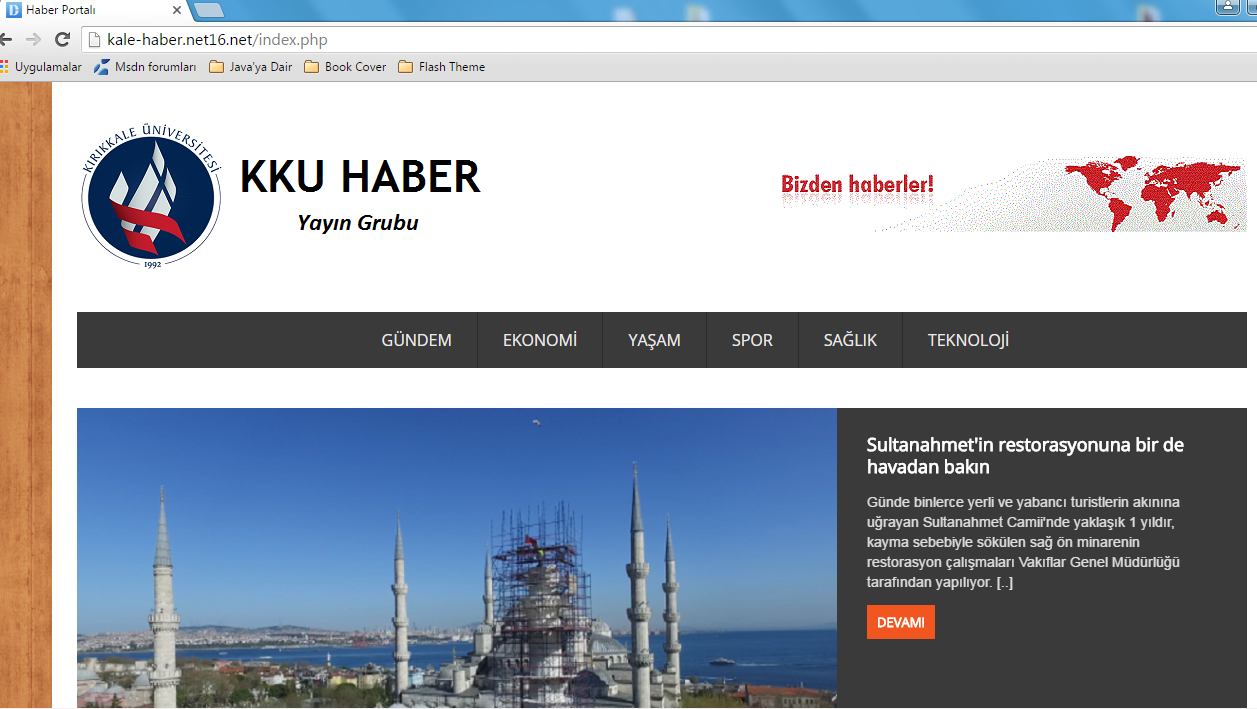
Task: Open the Uygulamalar apps shortcut
Action: coord(42,66)
